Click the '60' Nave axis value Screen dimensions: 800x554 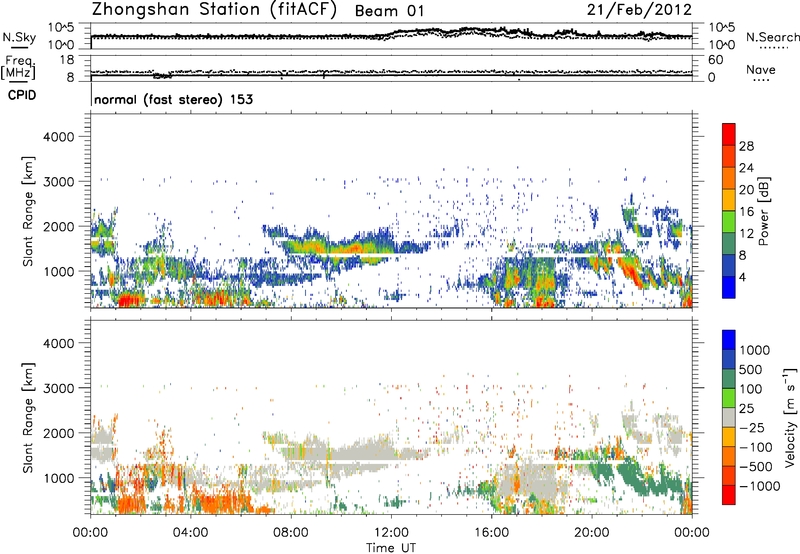point(715,60)
